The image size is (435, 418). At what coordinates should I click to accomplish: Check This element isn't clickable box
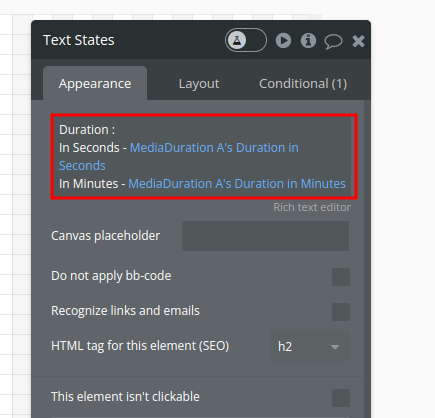coord(341,398)
